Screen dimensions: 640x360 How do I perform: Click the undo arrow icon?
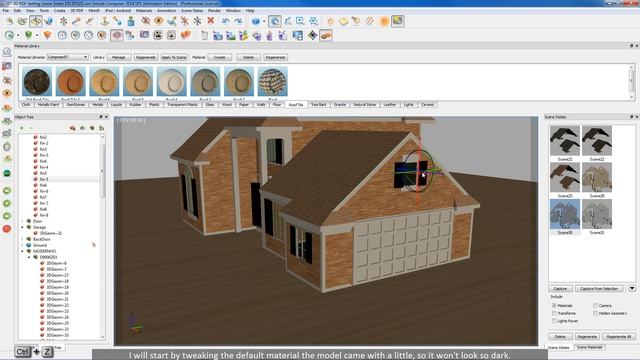tap(225, 21)
